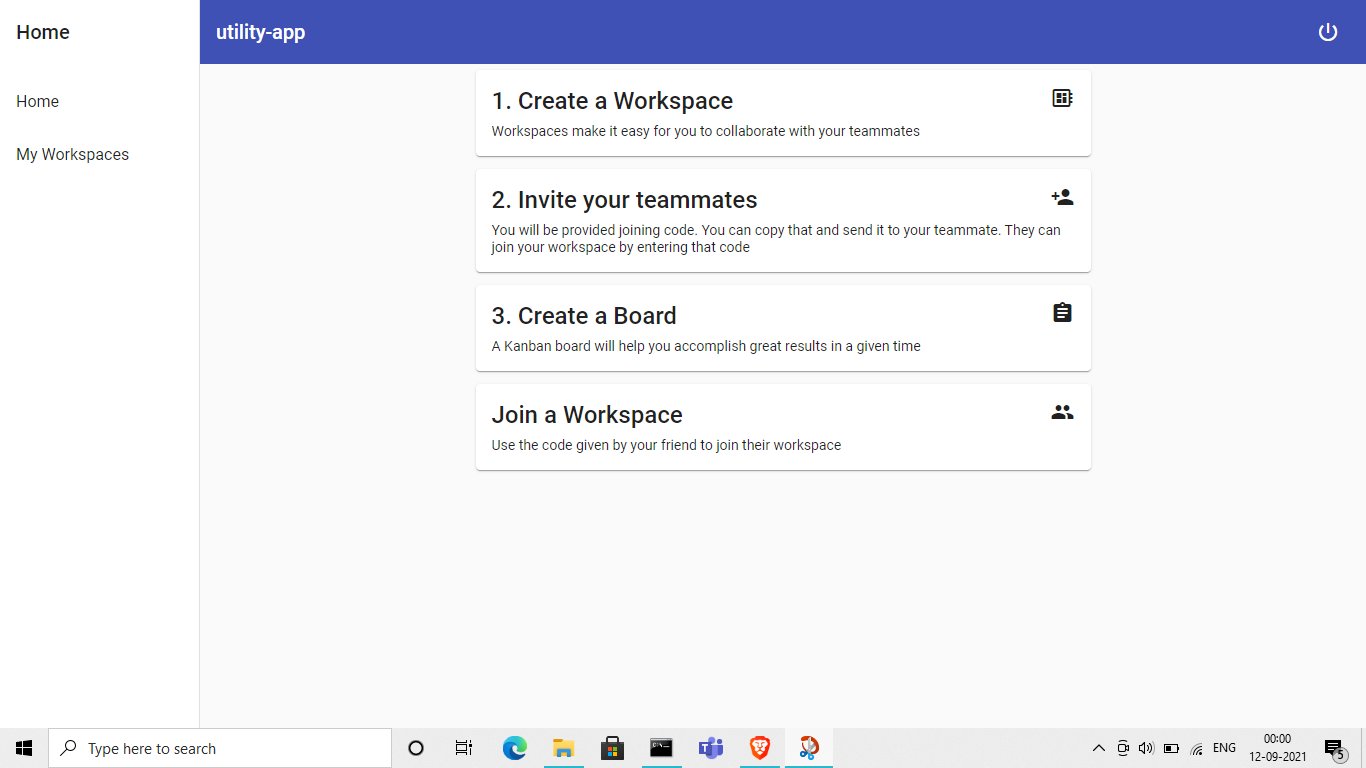Launch the Brave browser from the taskbar
The height and width of the screenshot is (768, 1366).
coord(760,747)
